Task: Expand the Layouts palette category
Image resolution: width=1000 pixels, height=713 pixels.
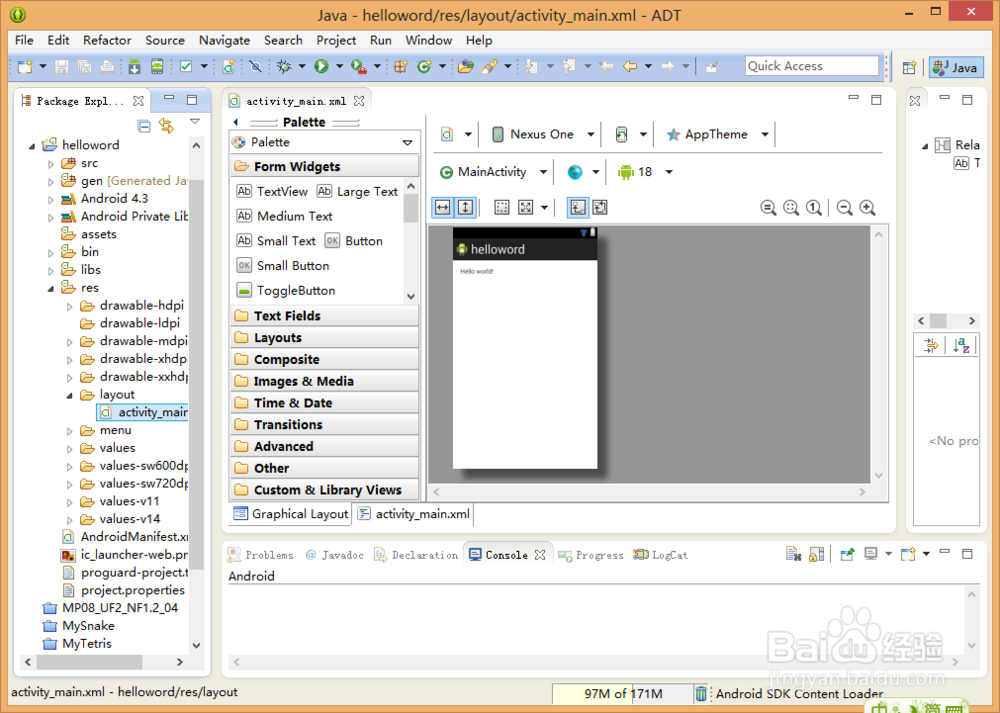Action: [325, 337]
